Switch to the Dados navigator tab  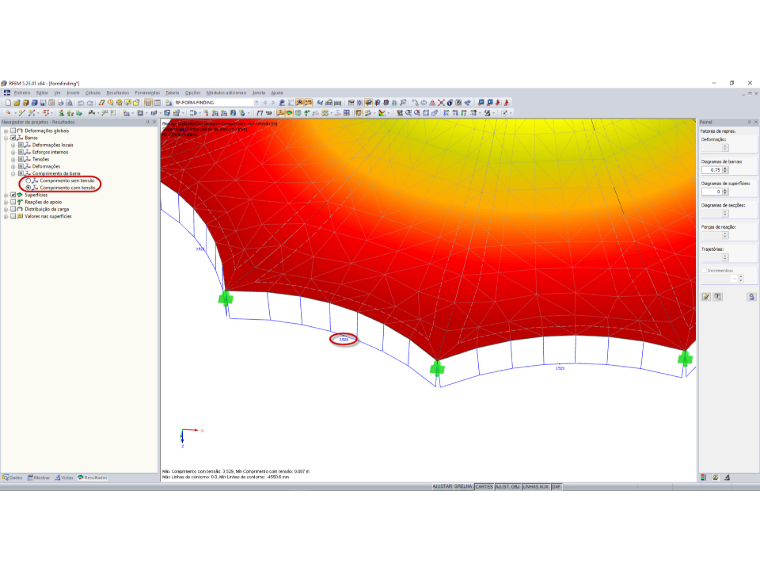[13, 477]
